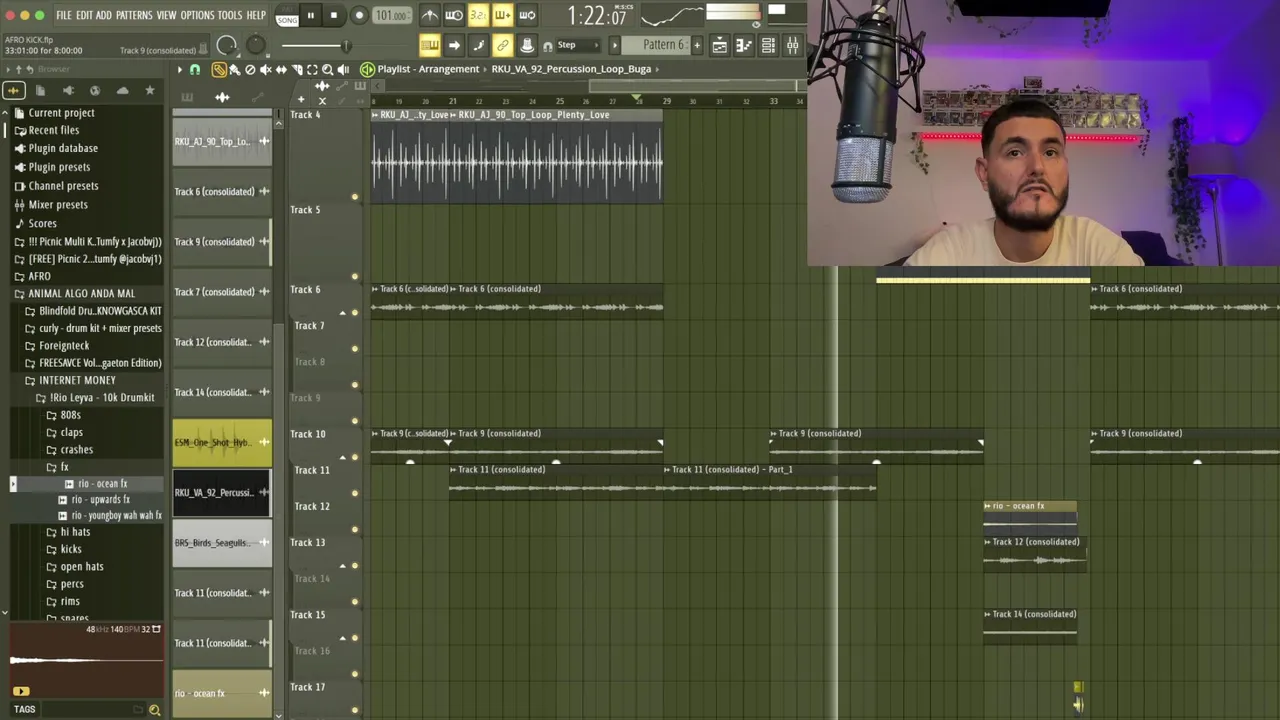Collapse the Track 6 group arrow
This screenshot has height=720, width=1280.
coord(343,313)
